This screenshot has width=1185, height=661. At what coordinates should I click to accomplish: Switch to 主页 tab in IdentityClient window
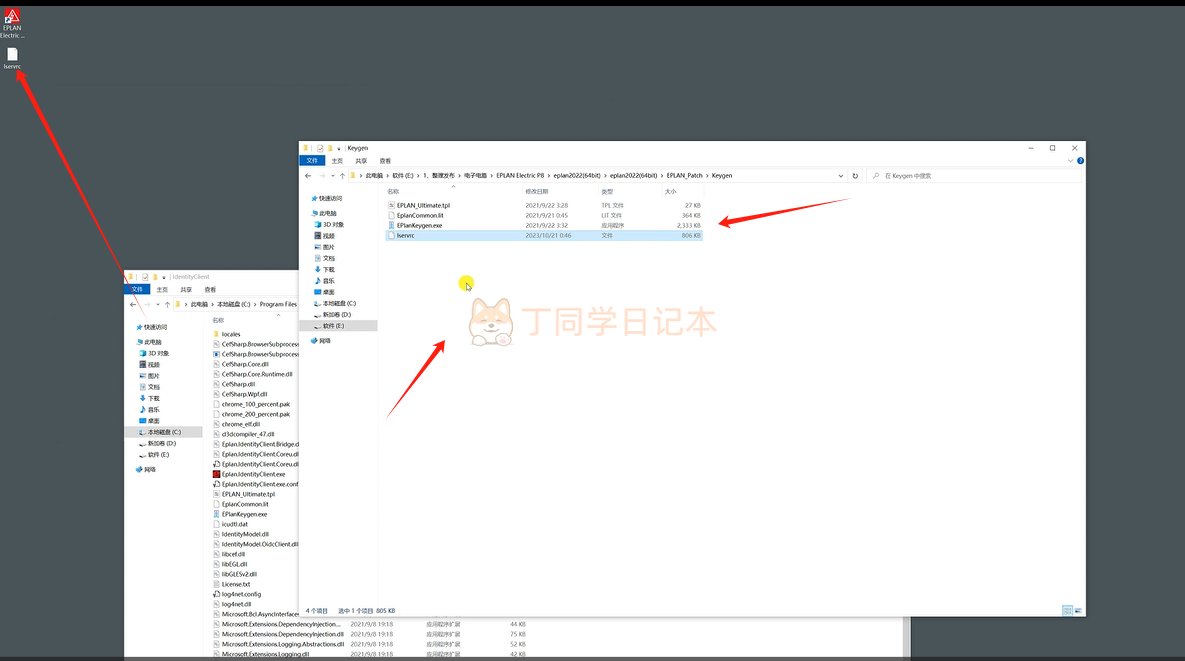[162, 289]
